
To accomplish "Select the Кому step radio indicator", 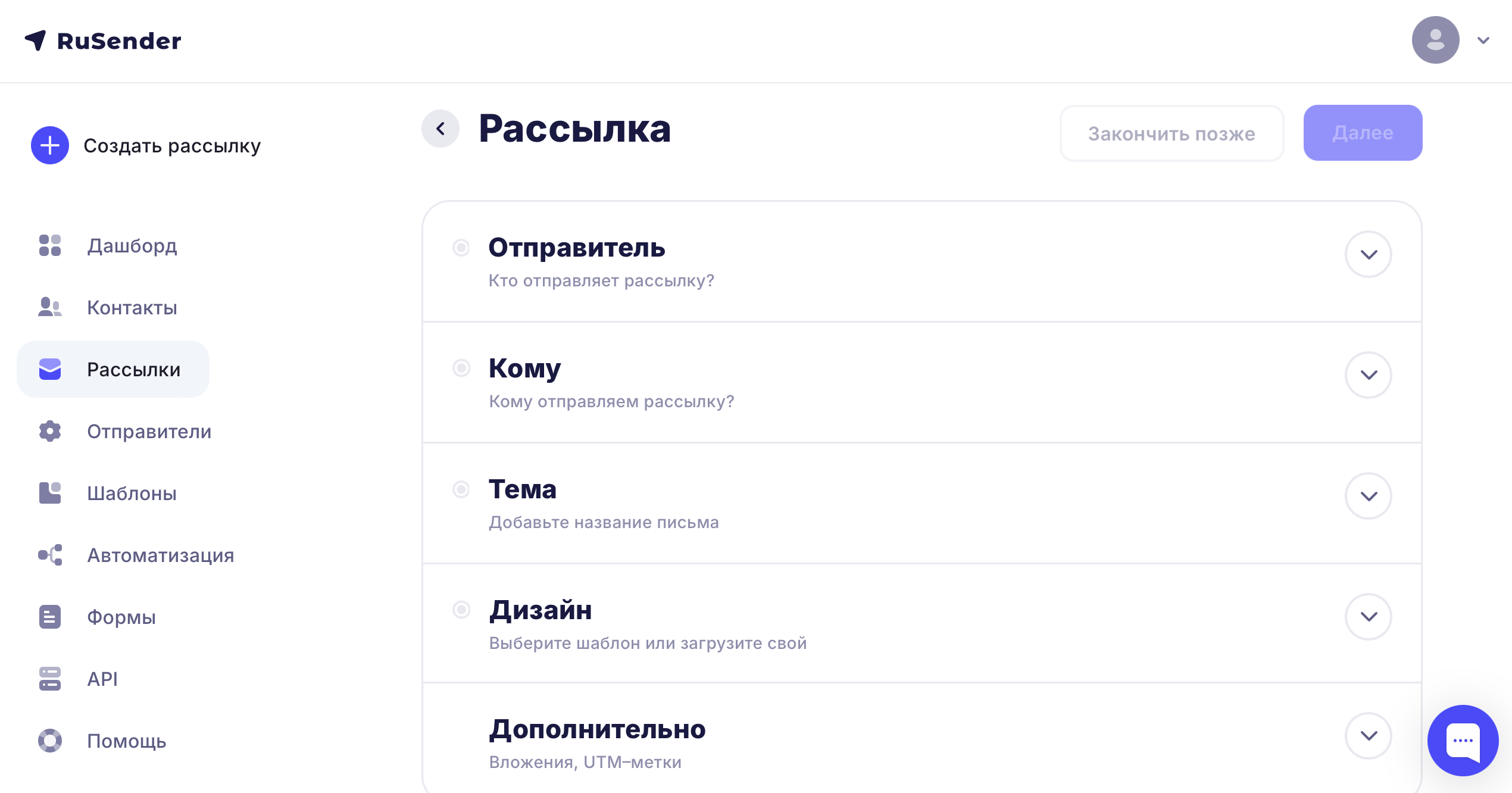I will 461,368.
